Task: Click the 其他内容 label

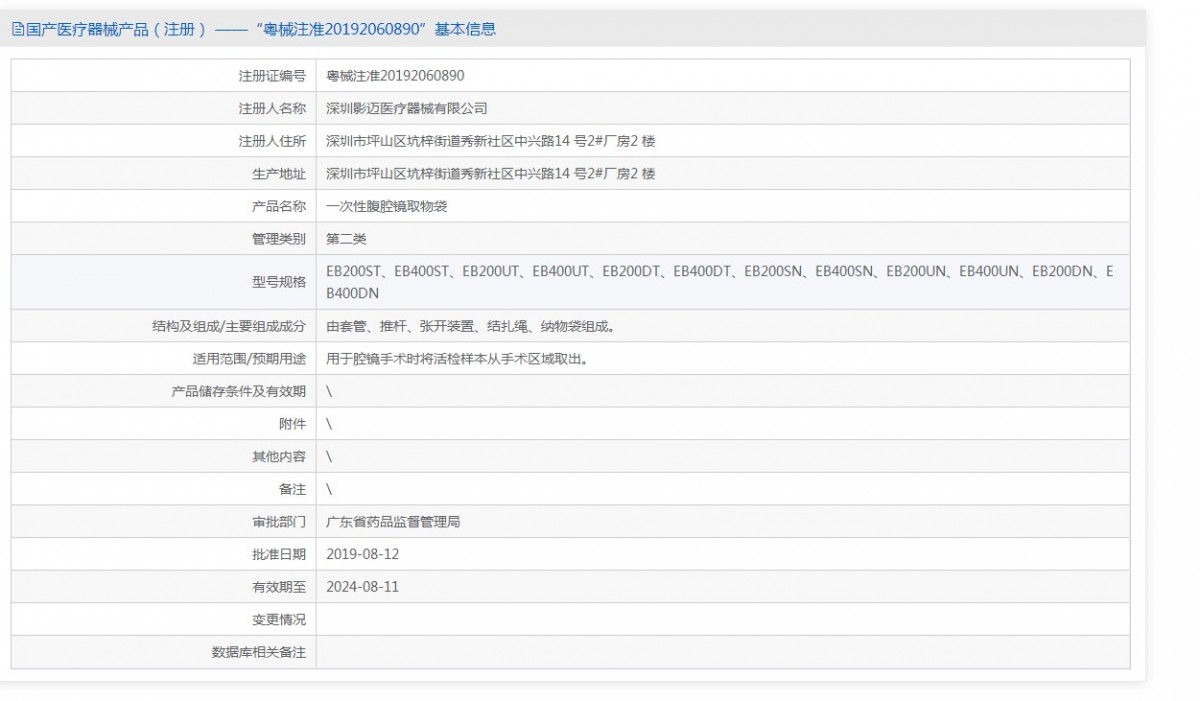Action: [x=279, y=456]
